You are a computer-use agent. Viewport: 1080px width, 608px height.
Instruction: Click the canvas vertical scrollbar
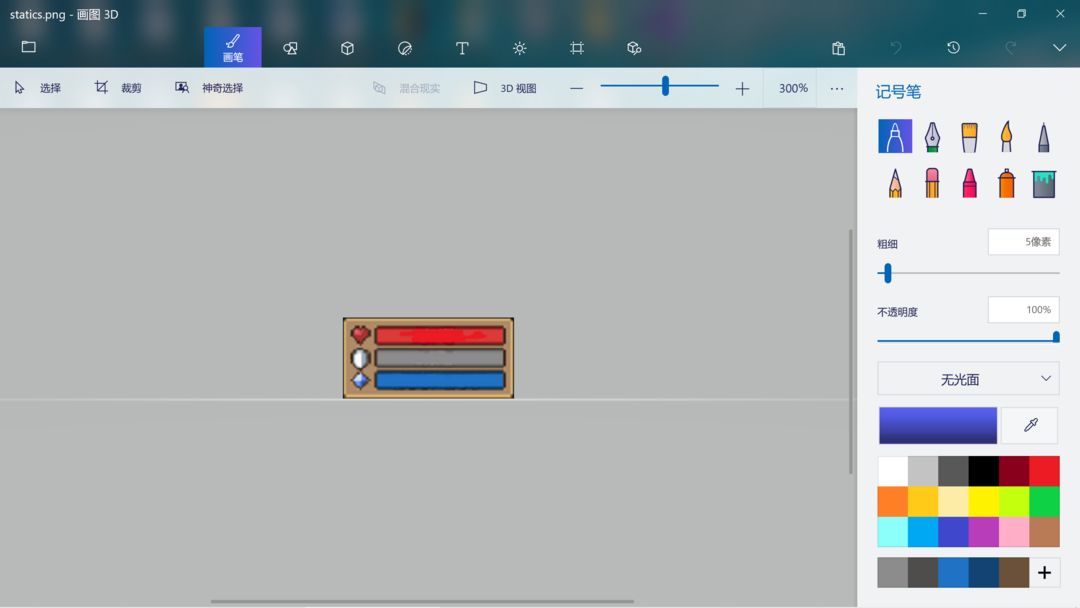(x=851, y=351)
